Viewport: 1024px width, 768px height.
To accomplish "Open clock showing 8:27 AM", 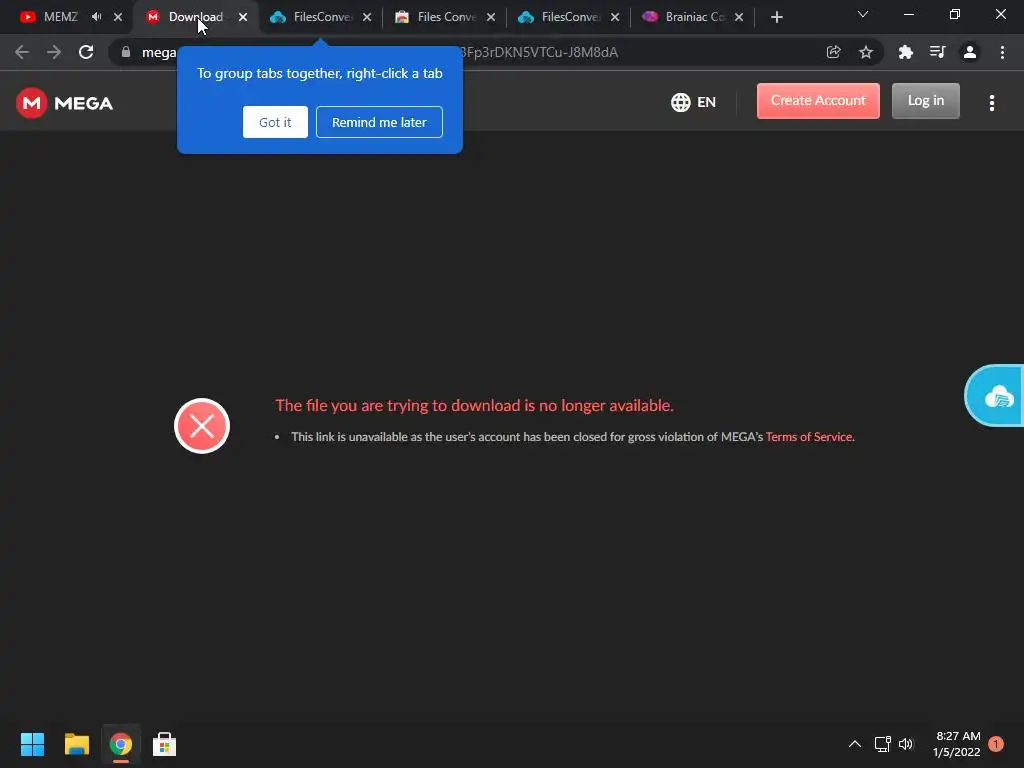I will [957, 744].
